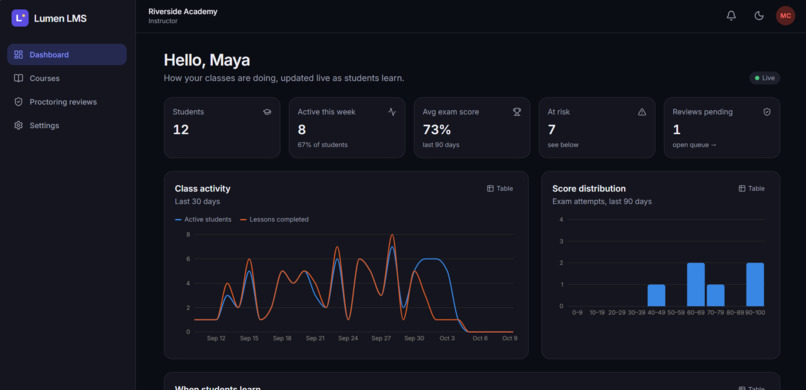Click the Courses book icon
The image size is (806, 390).
pos(19,78)
